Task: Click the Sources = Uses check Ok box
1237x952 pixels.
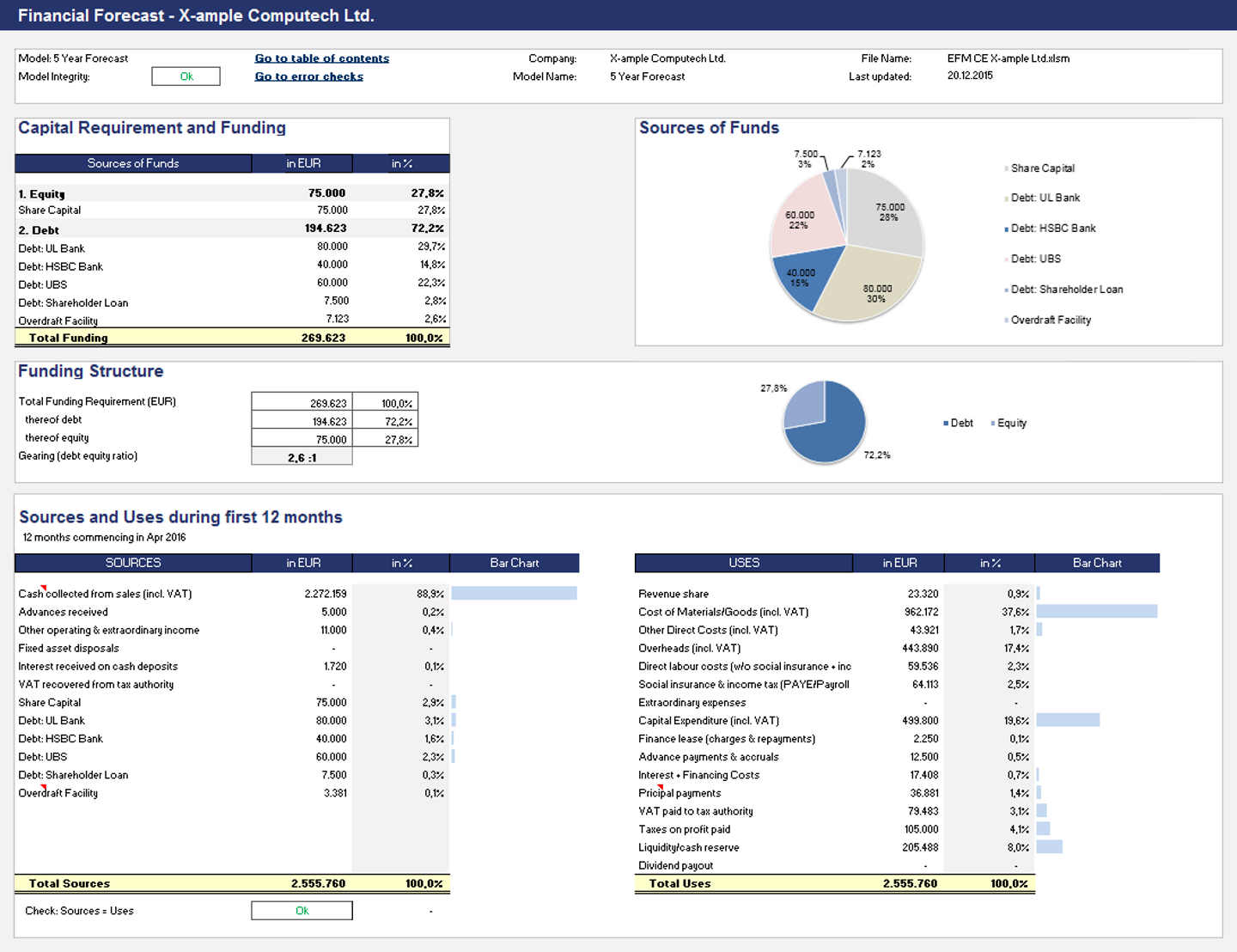Action: 302,911
